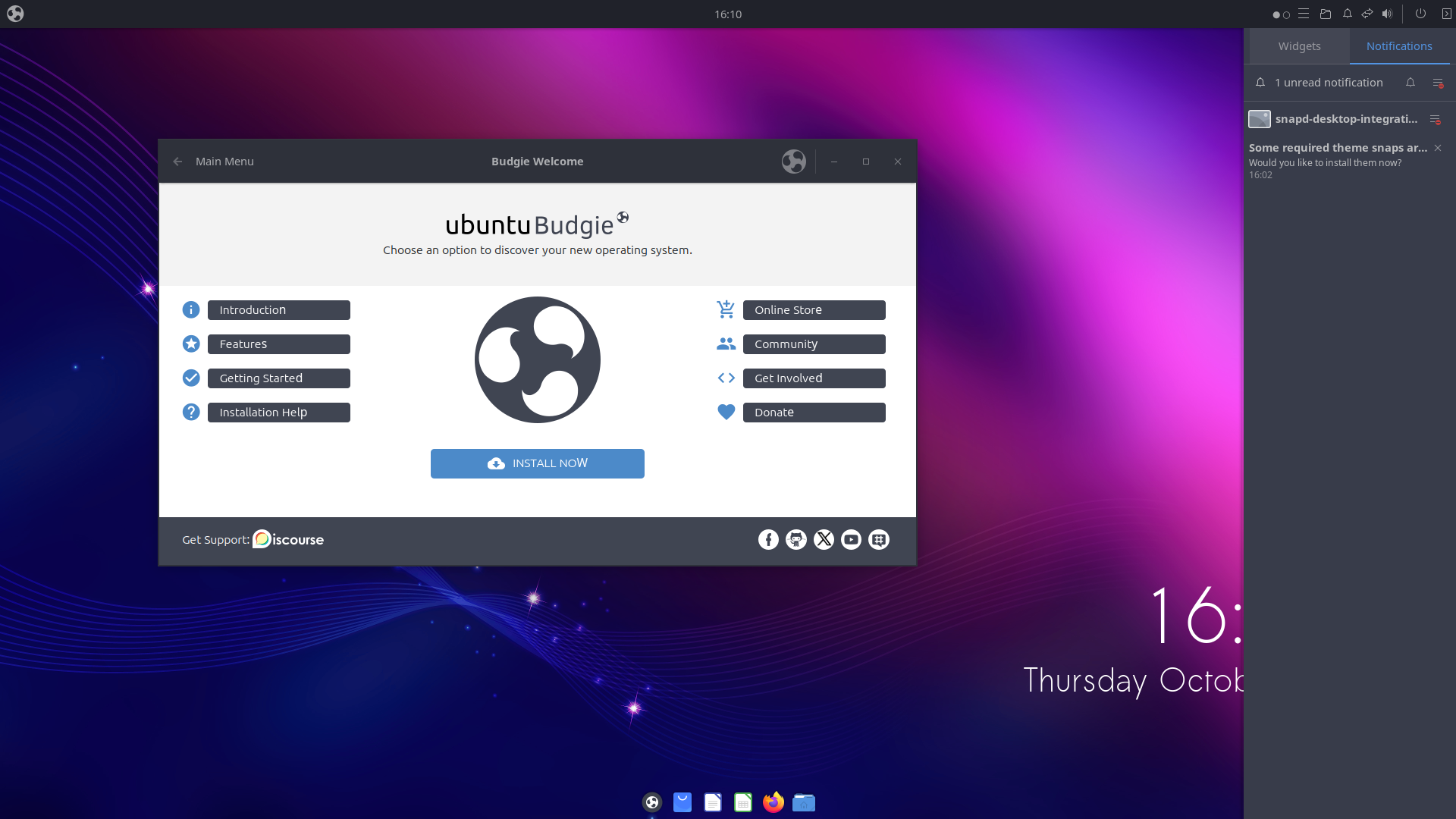
Task: Open the Files home folder from dock
Action: (804, 802)
